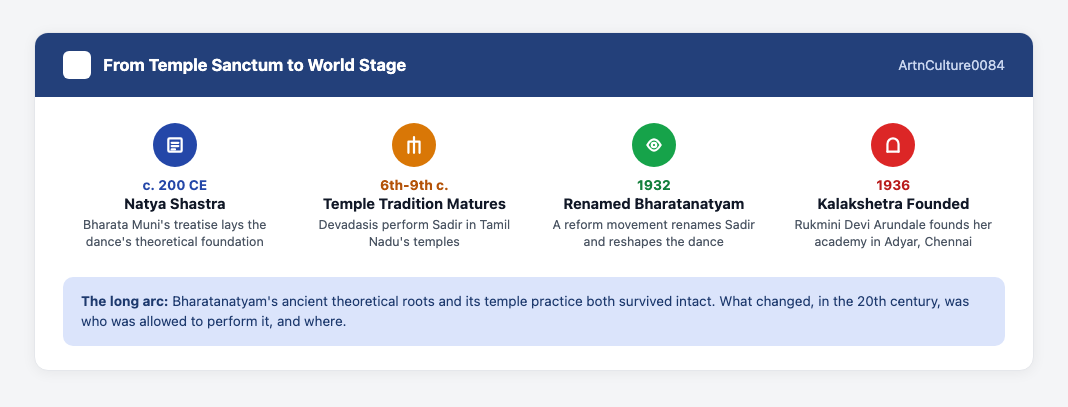Click 'The long arc' summary callout box

pyautogui.click(x=534, y=311)
